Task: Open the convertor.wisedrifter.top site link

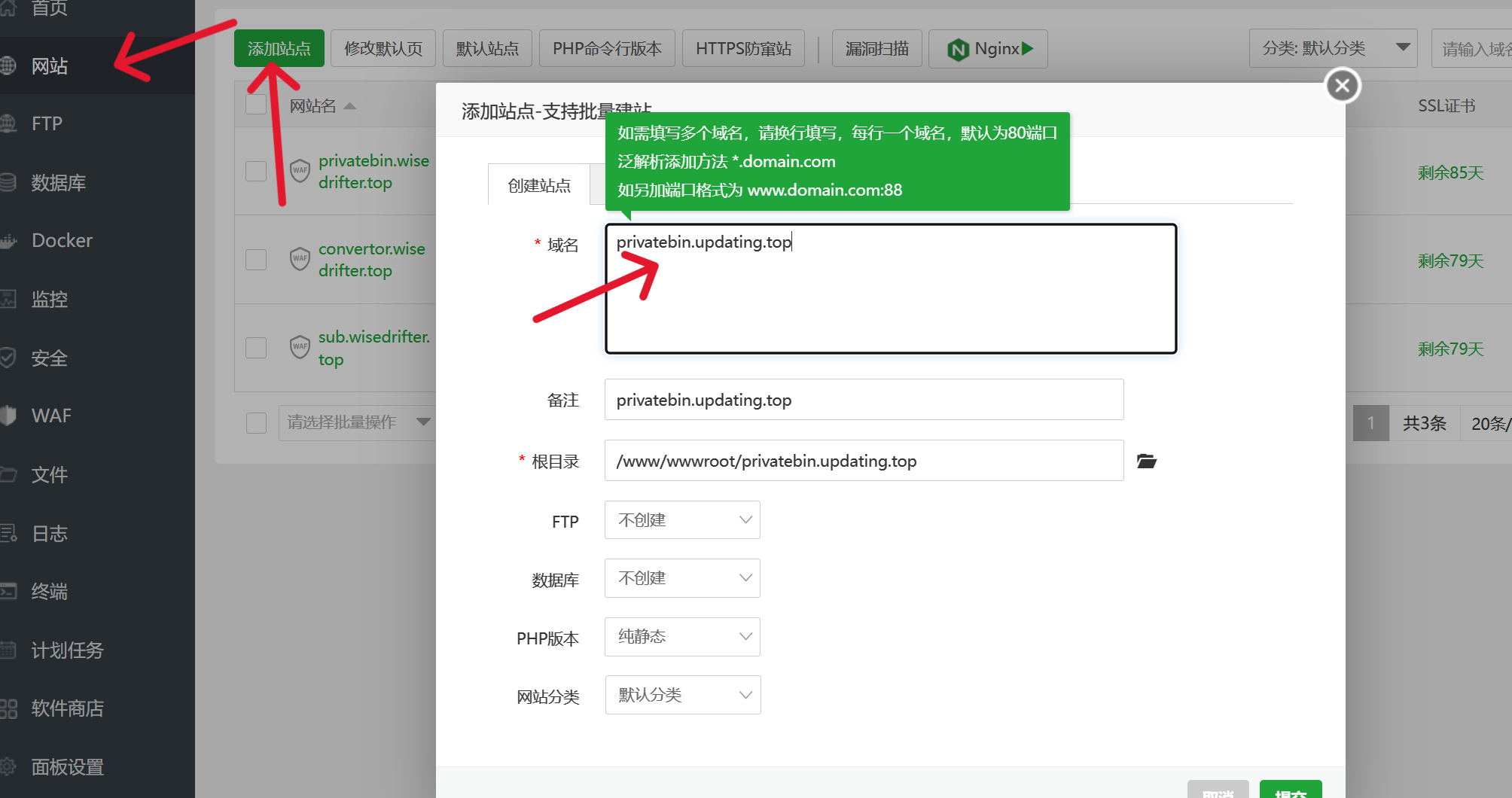Action: (371, 260)
